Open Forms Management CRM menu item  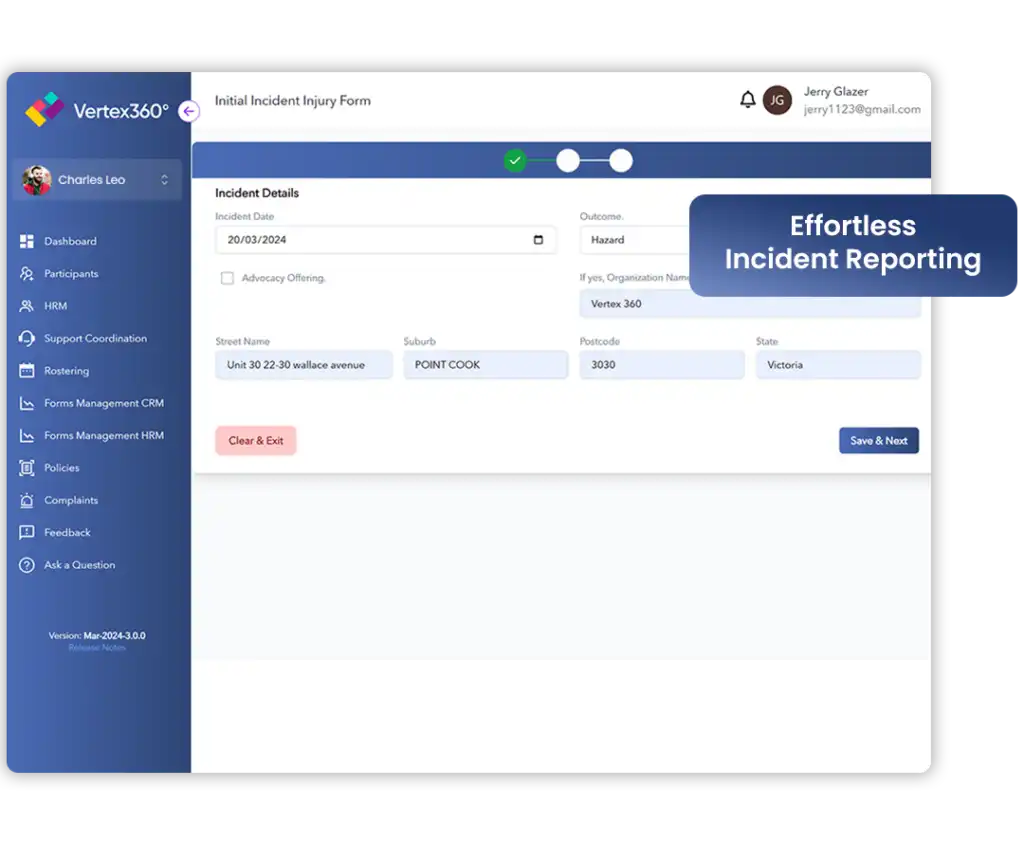click(x=103, y=403)
